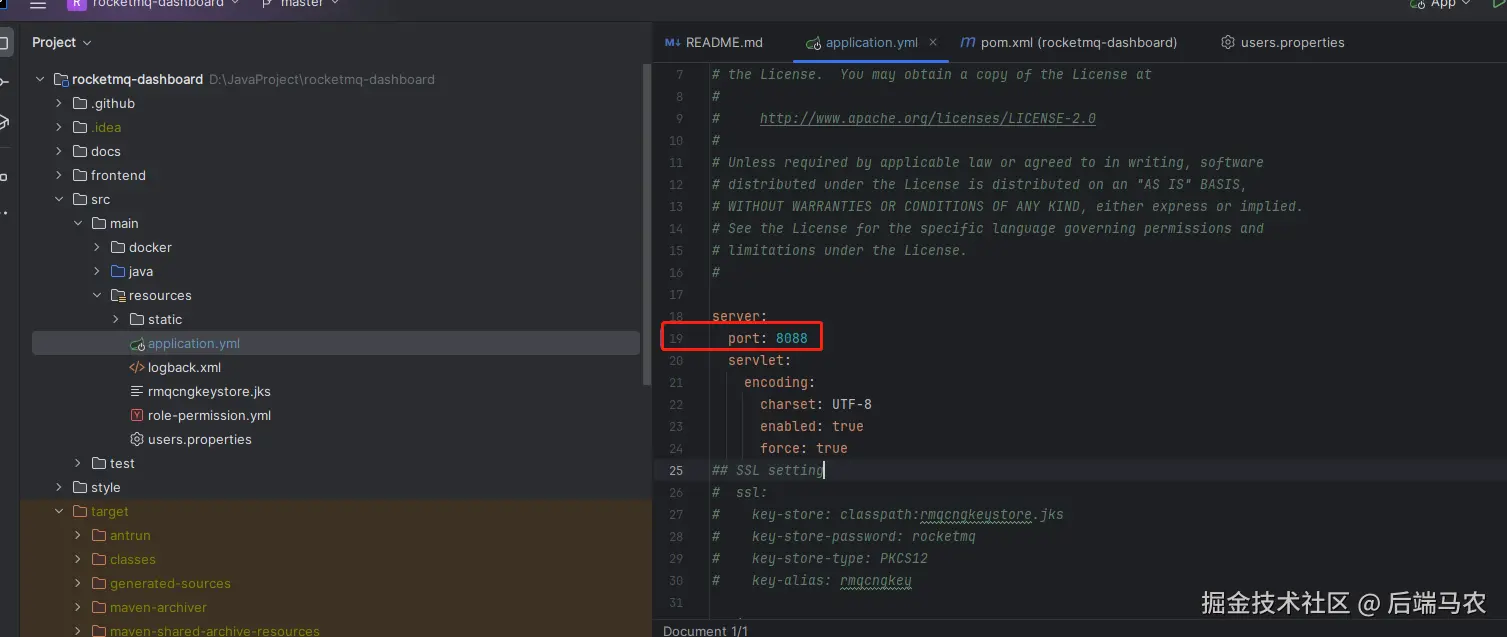Select application.yml in the project tree
1507x637 pixels.
[x=194, y=344]
